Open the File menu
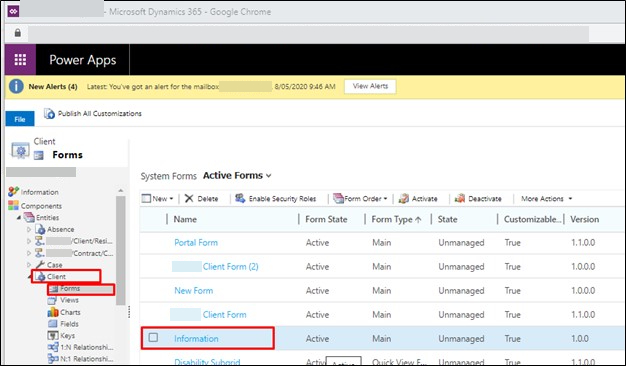 20,119
